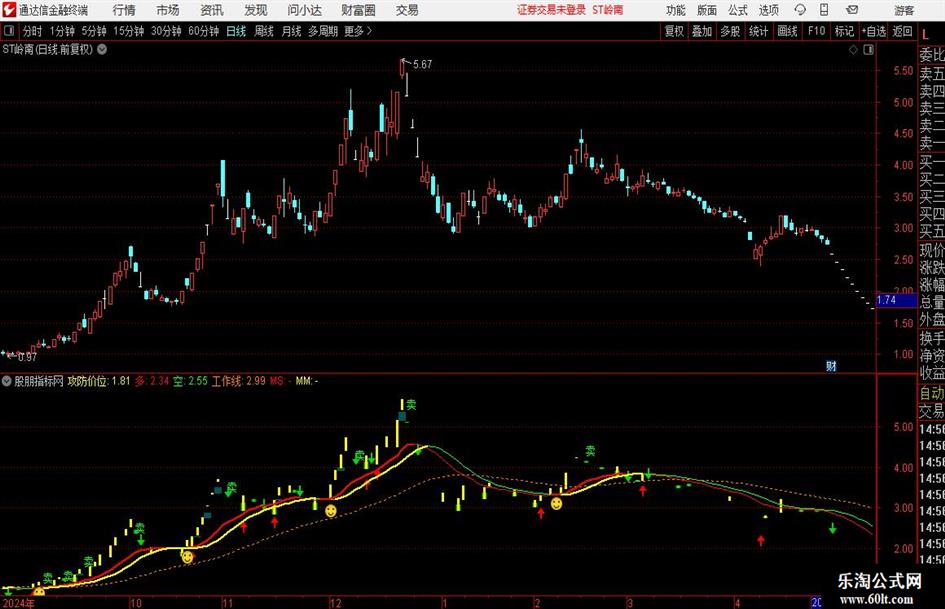The width and height of the screenshot is (945, 609).
Task: Click +自选 to add to watchlist
Action: [x=874, y=31]
